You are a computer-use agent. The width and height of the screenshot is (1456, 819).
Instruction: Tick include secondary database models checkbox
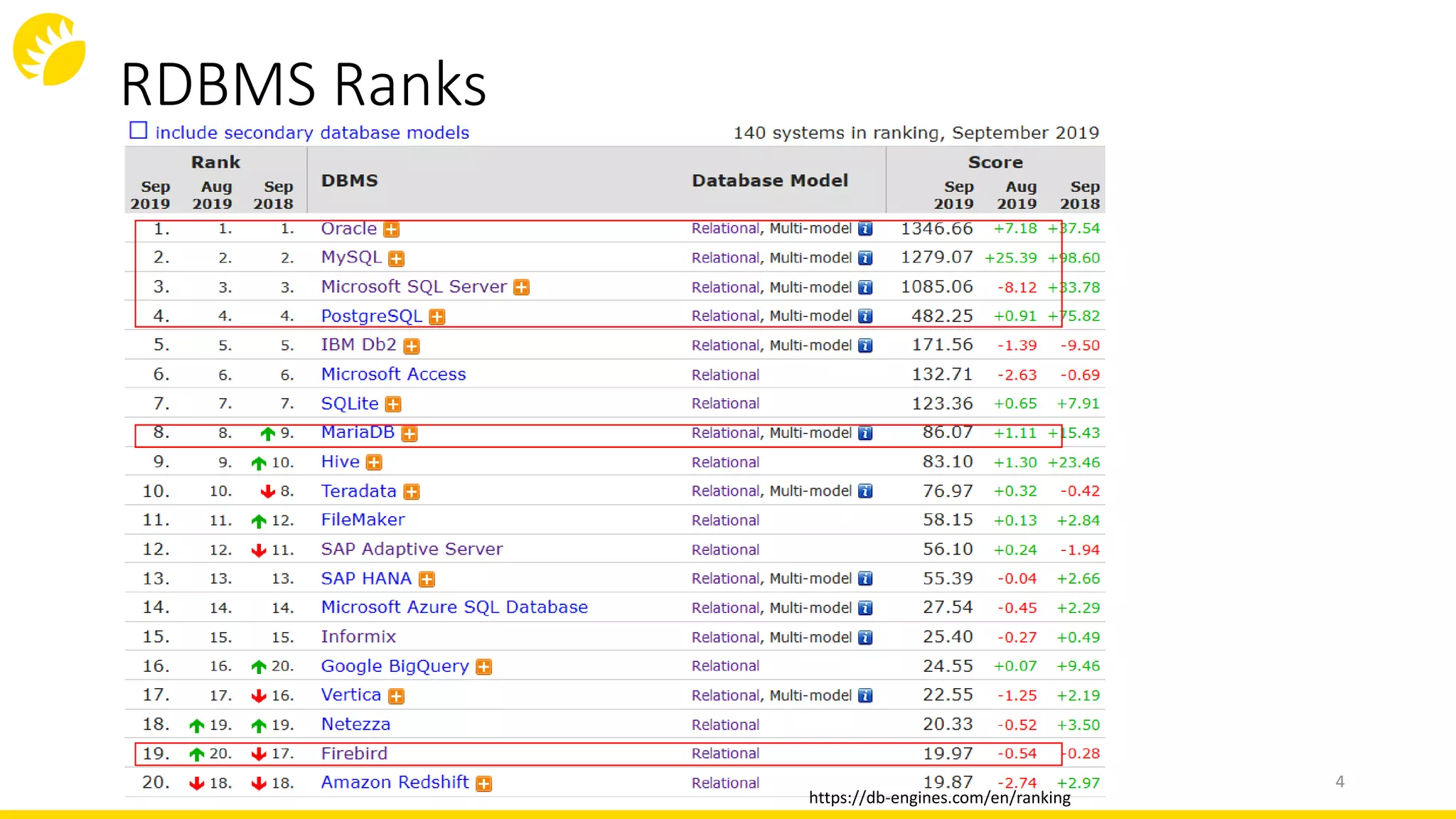(138, 131)
